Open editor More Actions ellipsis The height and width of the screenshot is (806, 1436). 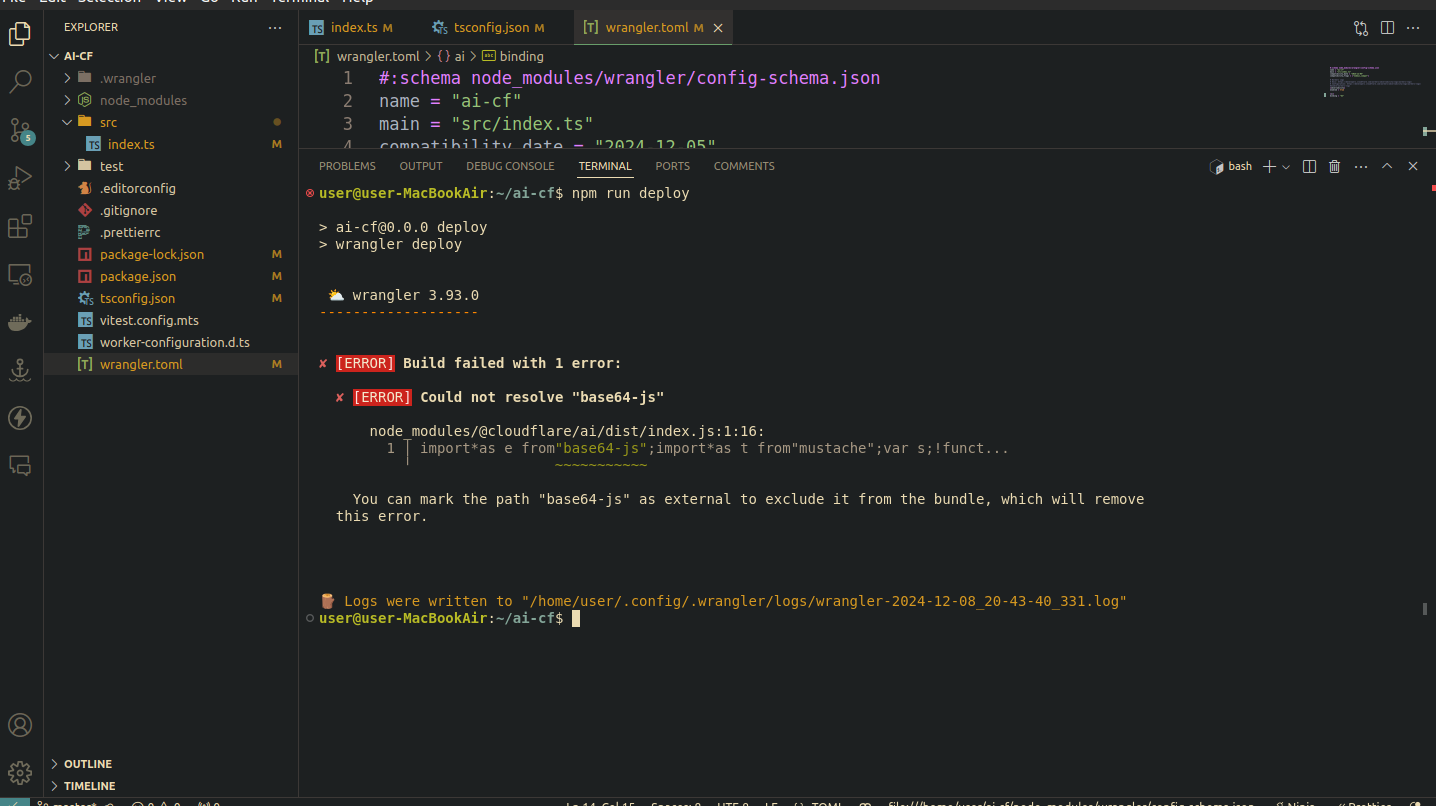(1413, 28)
